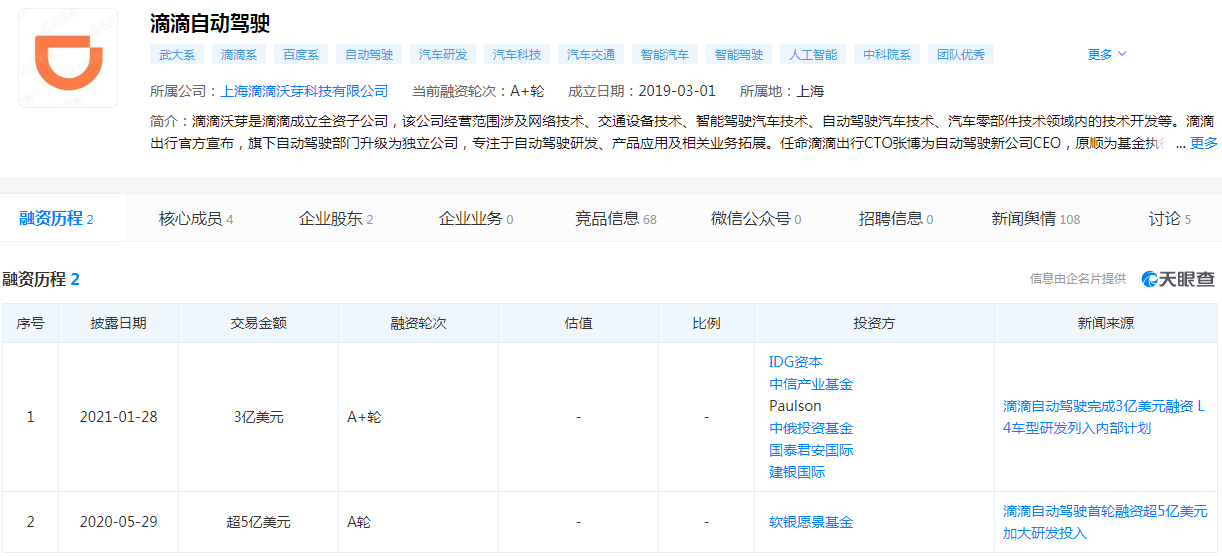This screenshot has width=1222, height=556.
Task: Select the 百度系 tag
Action: click(x=300, y=55)
